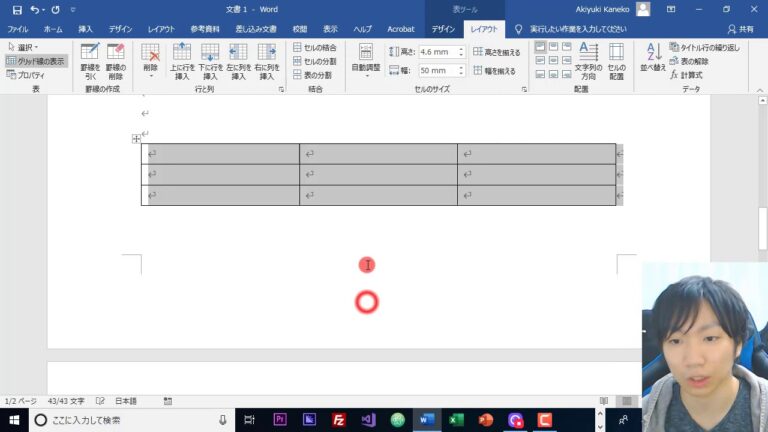Click 幅を揃える distribute columns
The height and width of the screenshot is (432, 768).
pos(495,71)
